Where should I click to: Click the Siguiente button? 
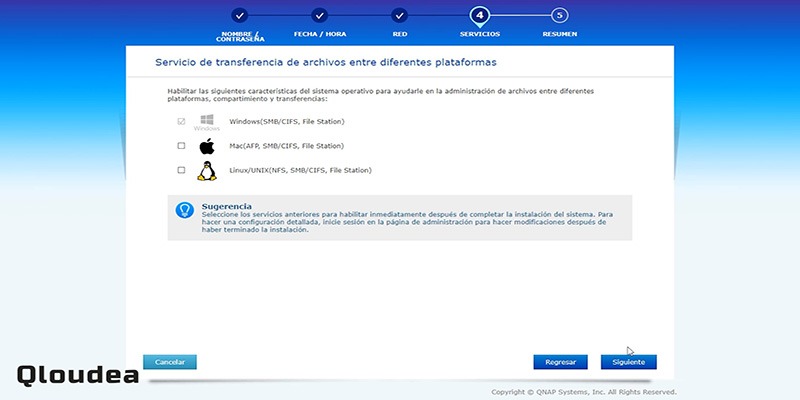click(x=629, y=362)
